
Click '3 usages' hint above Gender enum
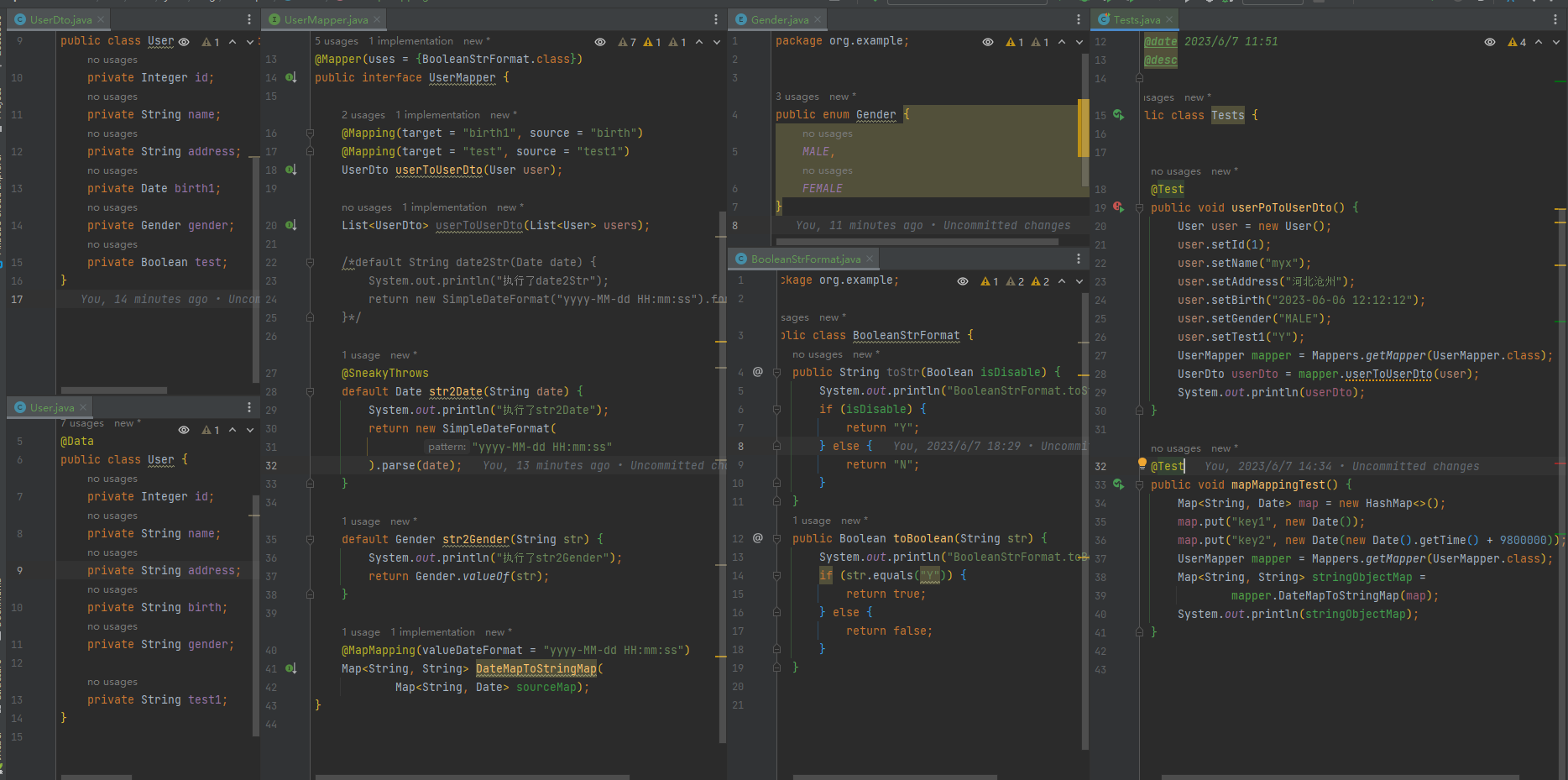tap(797, 97)
